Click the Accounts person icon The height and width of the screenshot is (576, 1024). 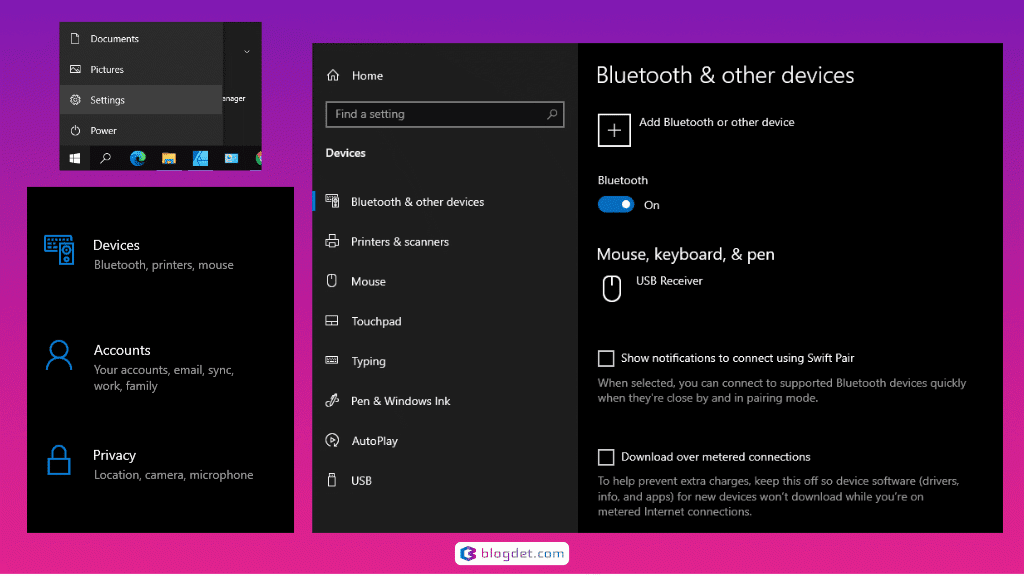59,355
